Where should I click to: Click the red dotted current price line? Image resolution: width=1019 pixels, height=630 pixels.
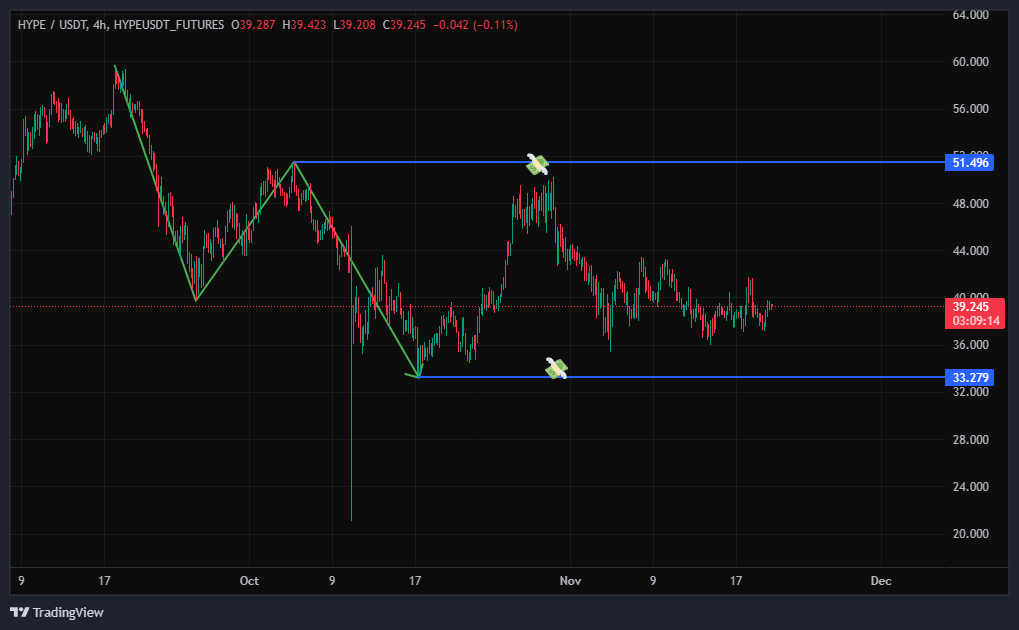pyautogui.click(x=850, y=307)
